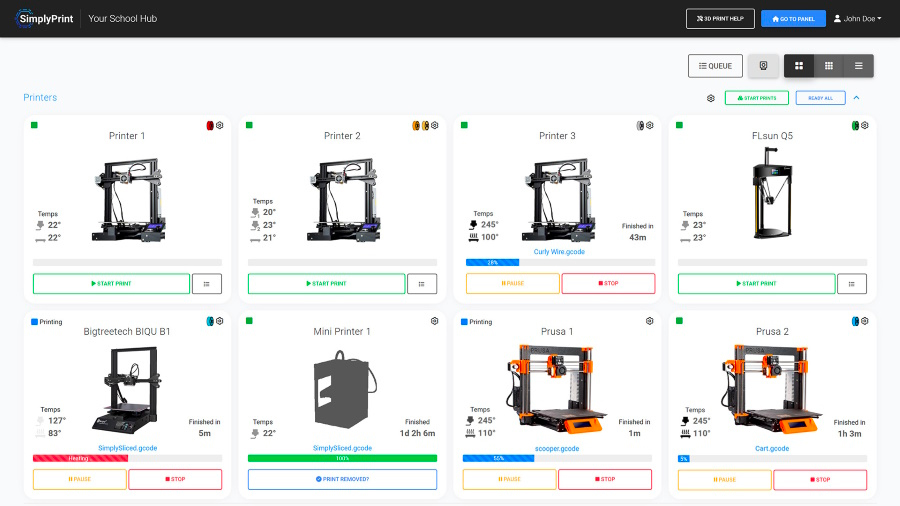Switch to large grid view
The width and height of the screenshot is (900, 506).
799,66
